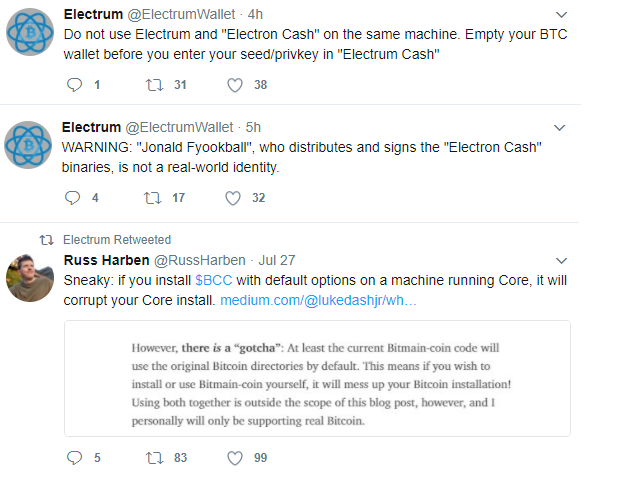This screenshot has height=488, width=629.
Task: Open the dropdown on the WARNING tweet
Action: pos(560,128)
